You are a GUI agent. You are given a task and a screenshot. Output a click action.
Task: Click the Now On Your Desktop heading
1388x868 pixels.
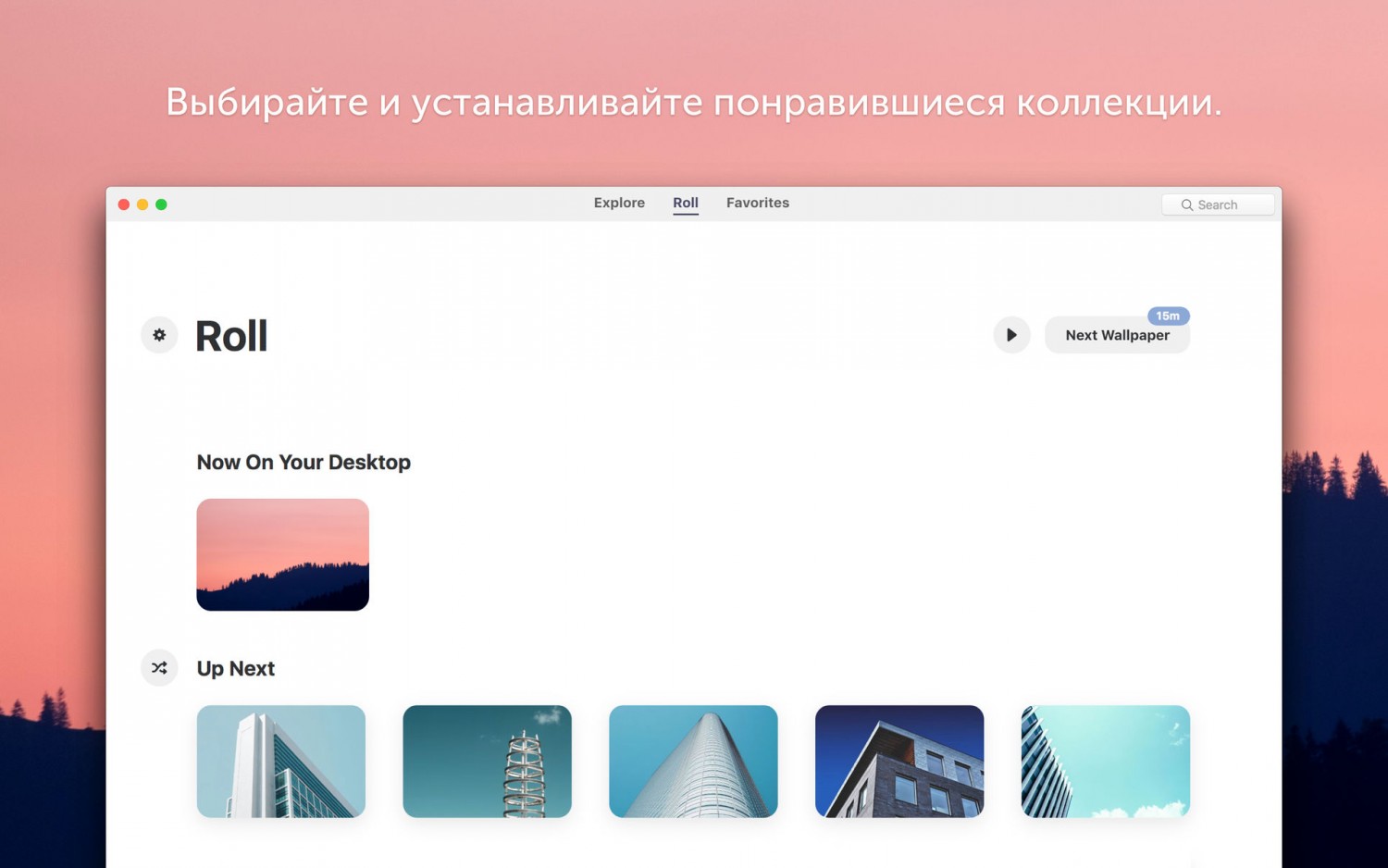coord(304,462)
